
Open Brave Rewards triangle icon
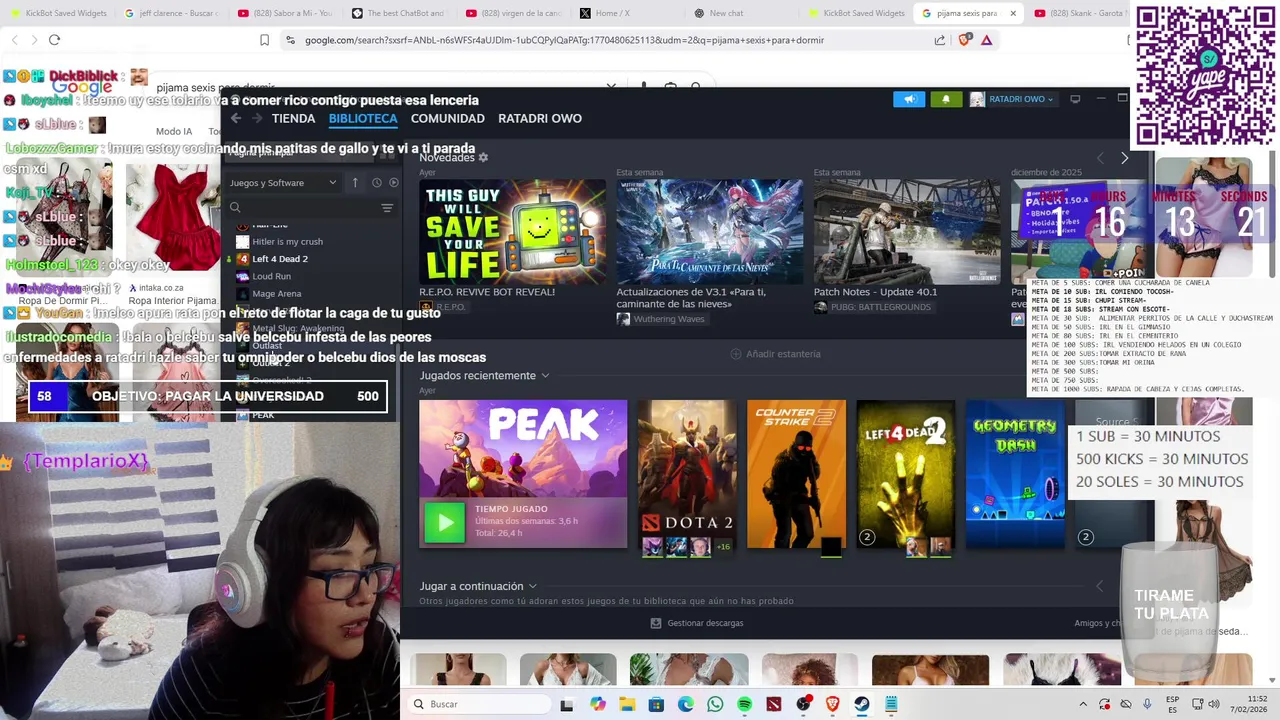tap(987, 40)
